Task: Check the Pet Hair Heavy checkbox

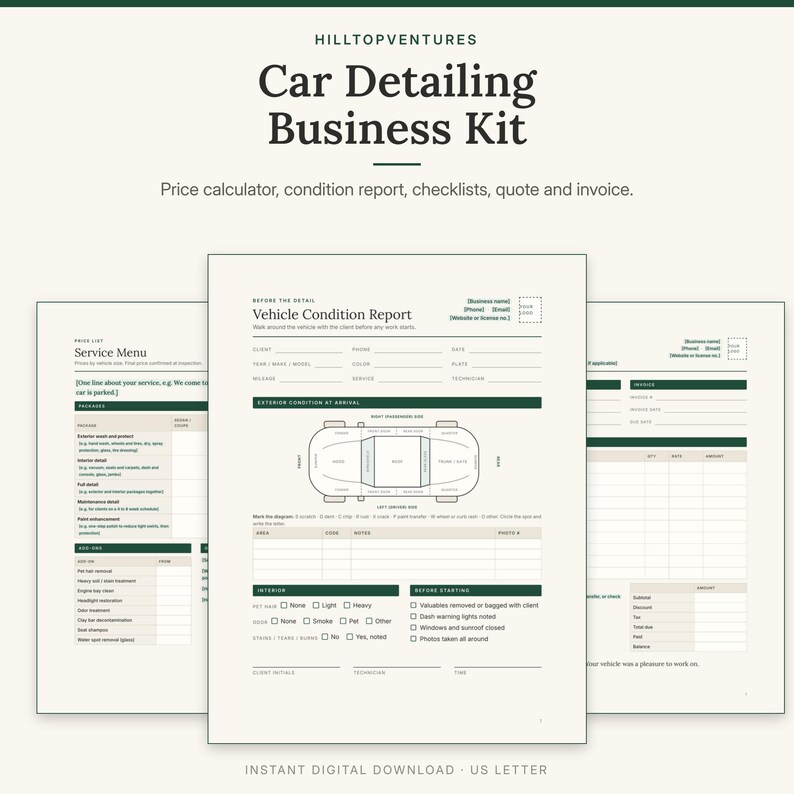Action: point(347,605)
